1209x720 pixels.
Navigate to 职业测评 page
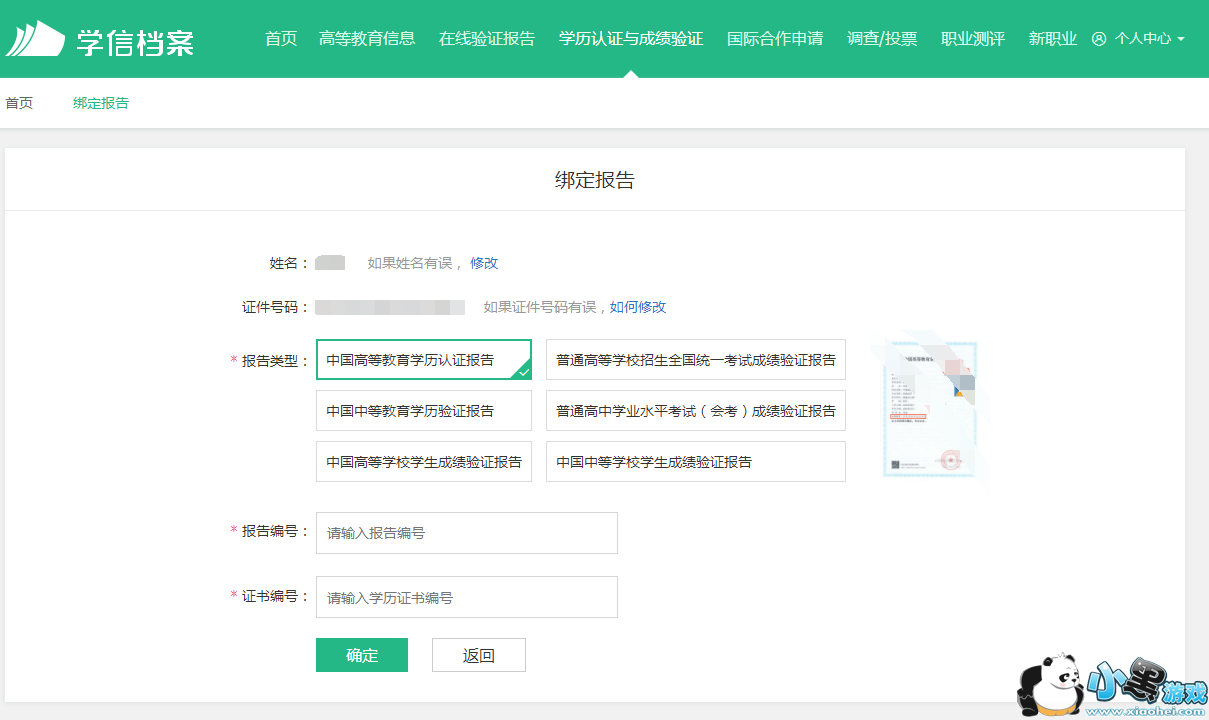click(x=973, y=39)
